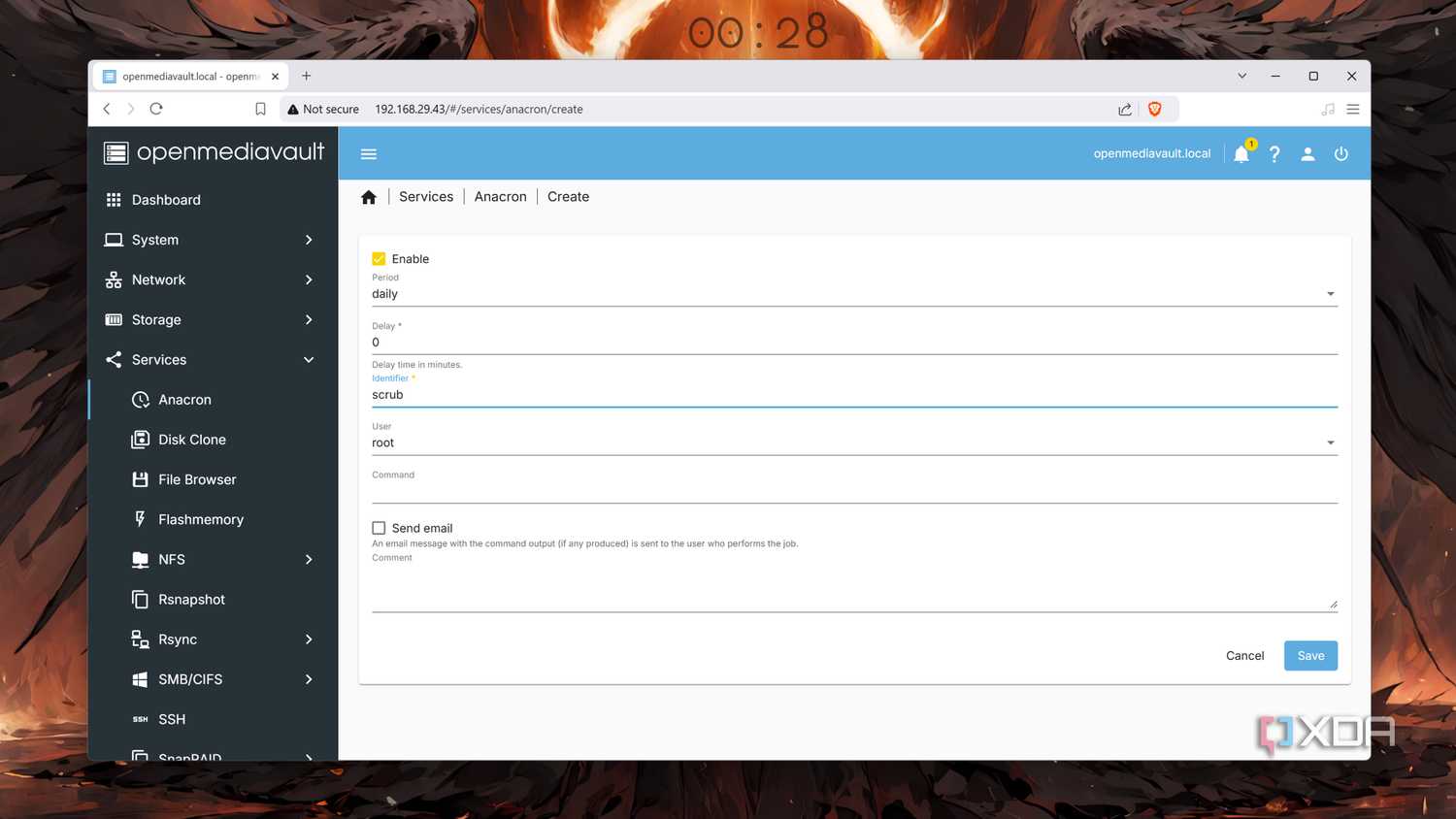This screenshot has width=1456, height=819.
Task: Click the Anacron clock icon
Action: [x=141, y=400]
